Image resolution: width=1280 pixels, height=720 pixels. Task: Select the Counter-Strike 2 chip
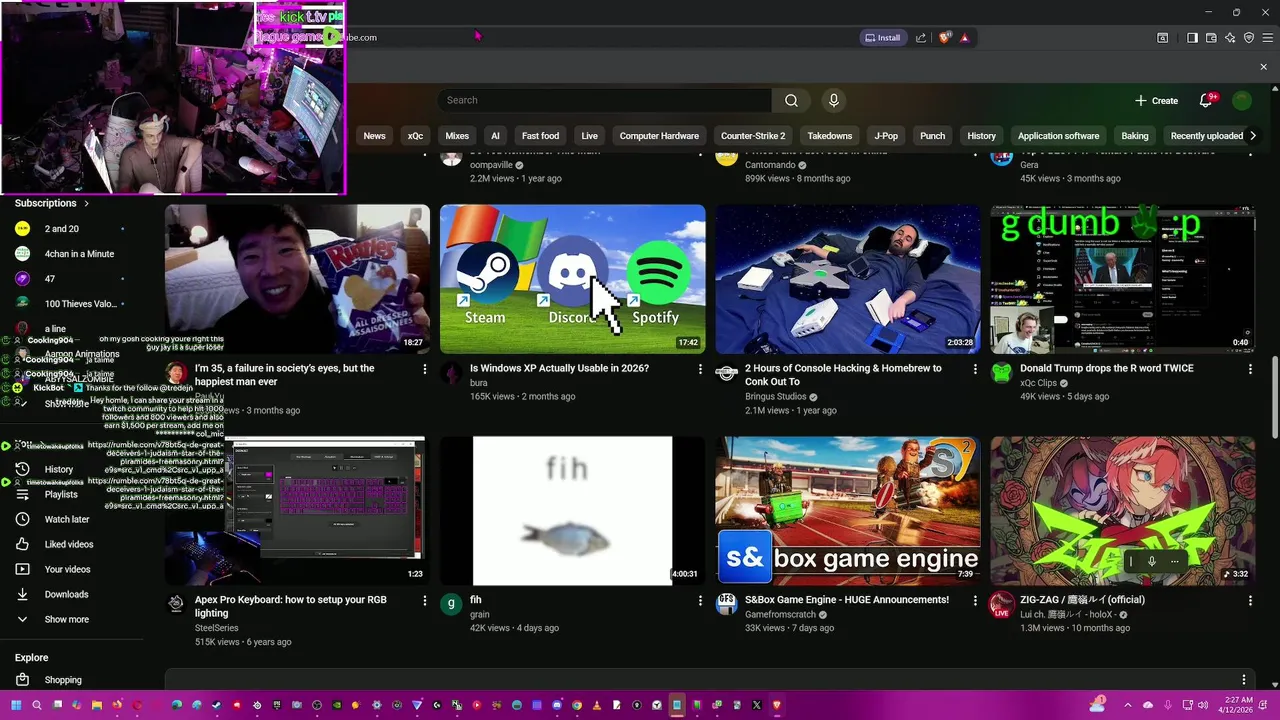[753, 136]
